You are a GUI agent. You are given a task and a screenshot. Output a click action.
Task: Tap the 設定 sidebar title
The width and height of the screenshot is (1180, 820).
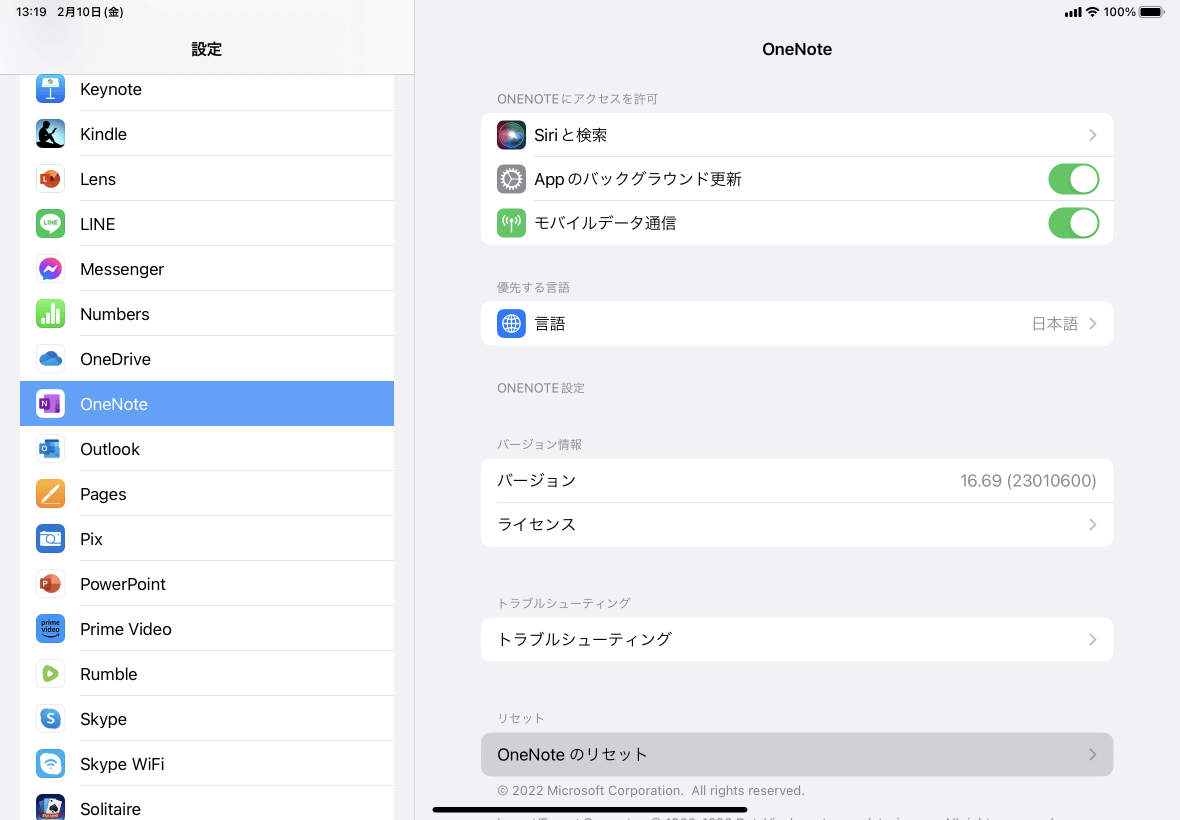(206, 50)
